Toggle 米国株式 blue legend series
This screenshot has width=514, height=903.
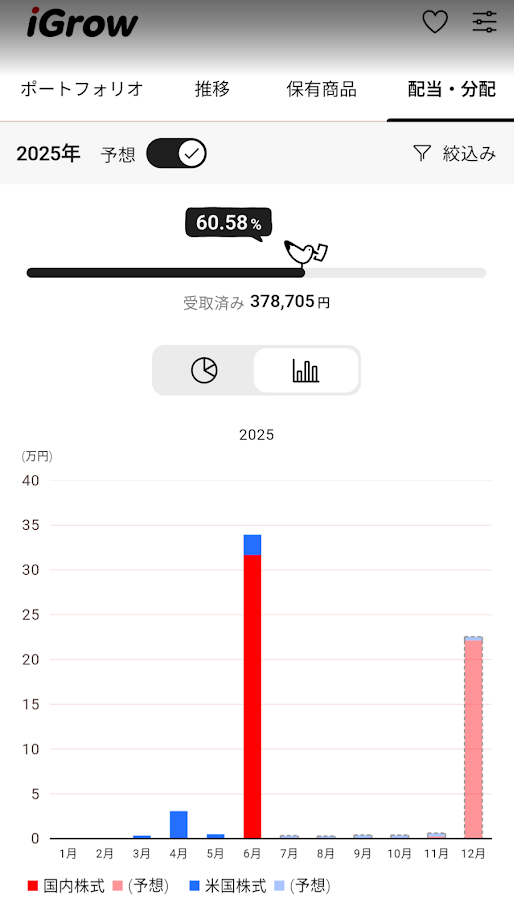[x=228, y=885]
